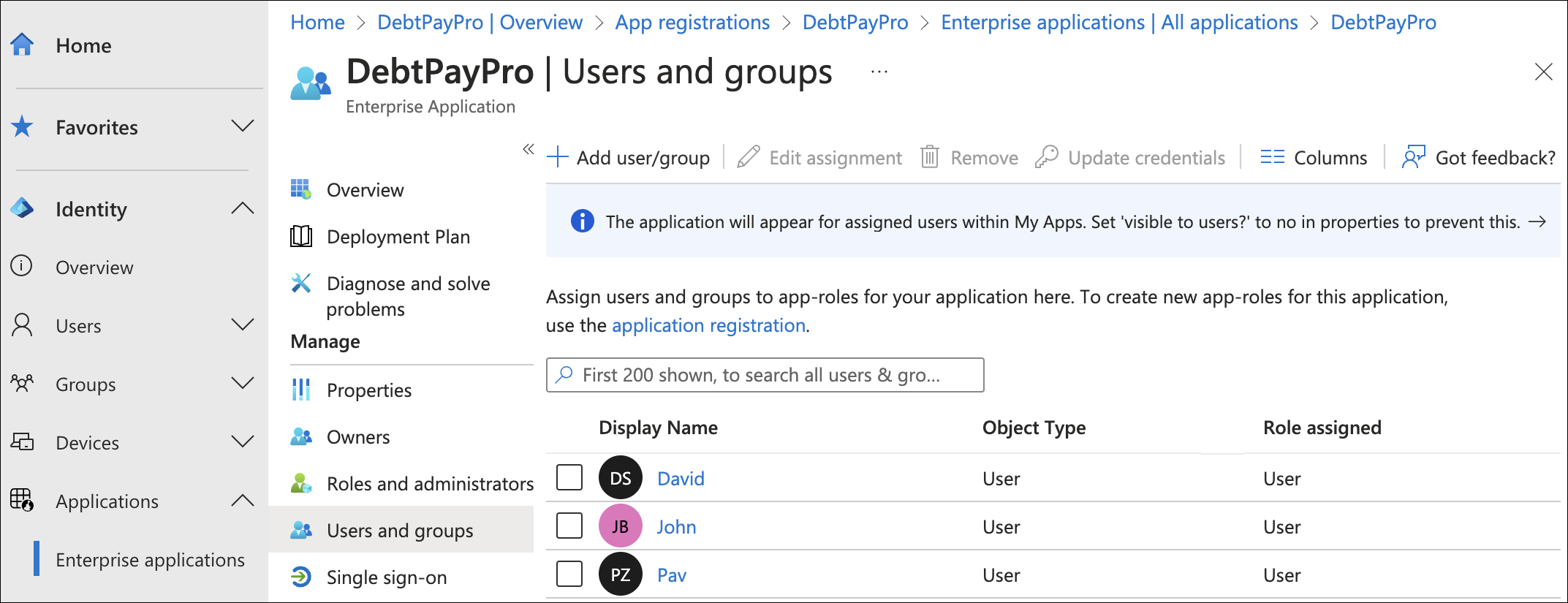The width and height of the screenshot is (1568, 603).
Task: Collapse the Applications section chevron
Action: pos(243,501)
